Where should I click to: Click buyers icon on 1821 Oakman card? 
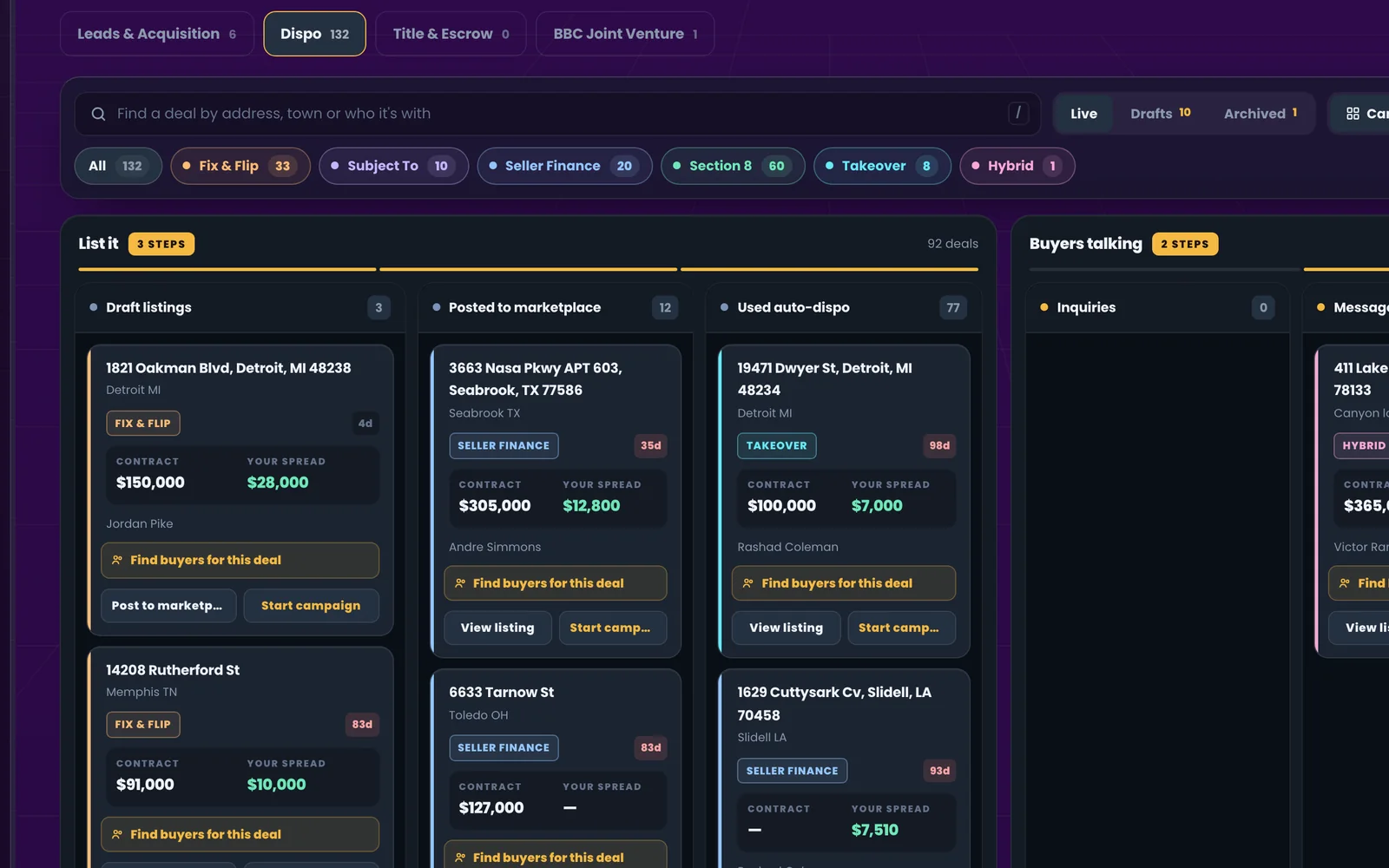click(117, 560)
